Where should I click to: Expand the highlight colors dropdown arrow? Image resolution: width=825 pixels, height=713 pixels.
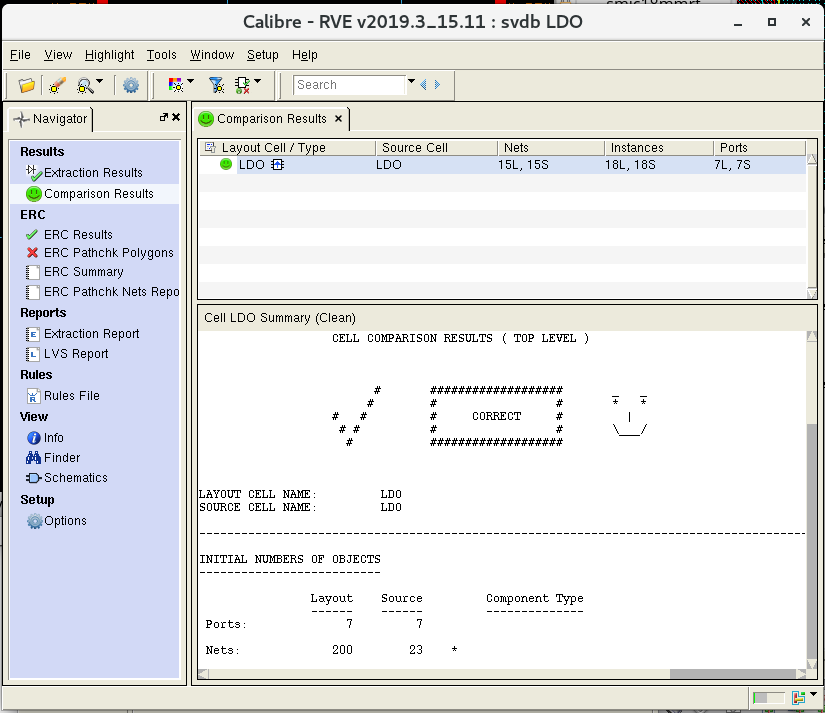(190, 81)
